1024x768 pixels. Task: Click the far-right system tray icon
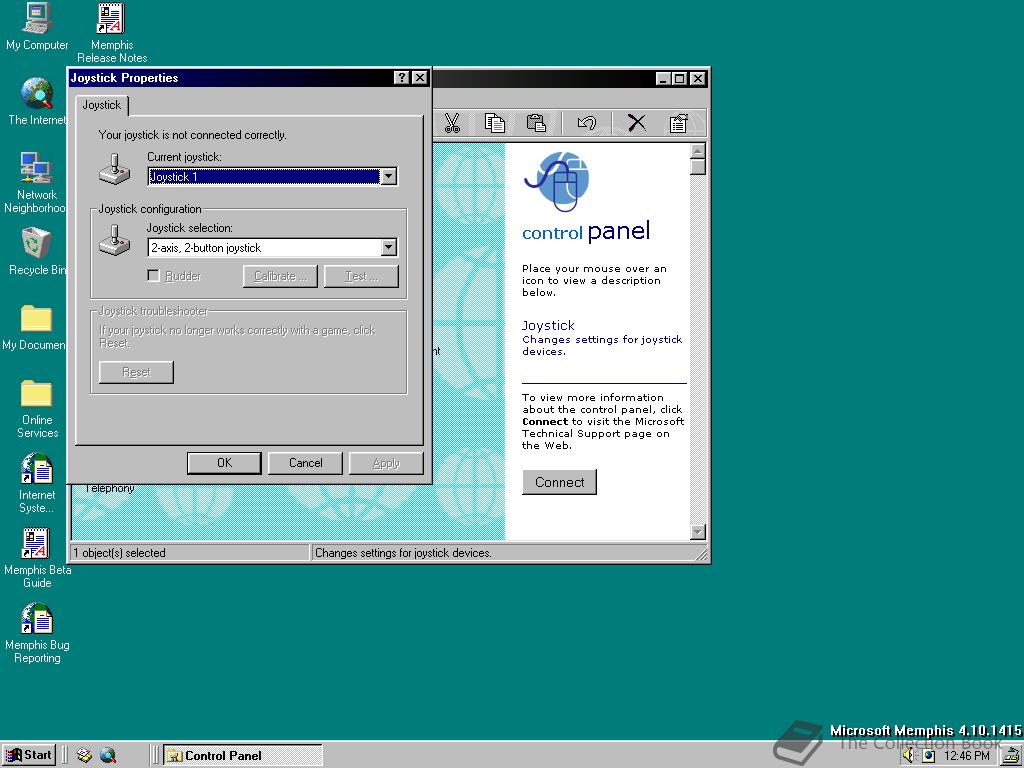[1012, 756]
